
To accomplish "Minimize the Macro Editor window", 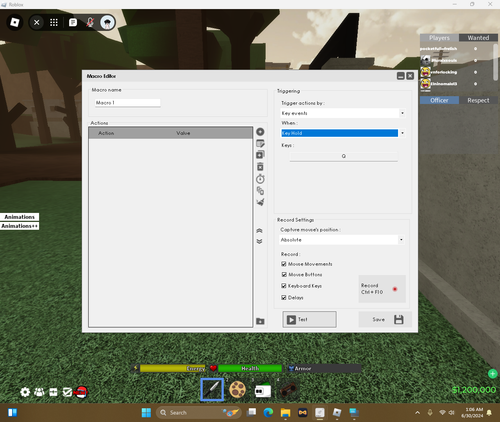I will [401, 76].
